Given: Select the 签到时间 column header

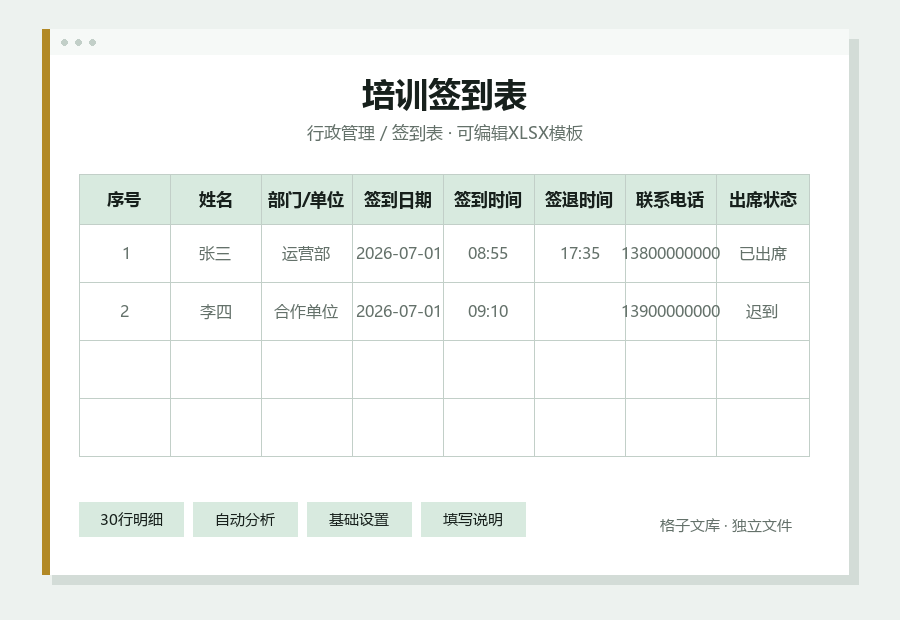Looking at the screenshot, I should [x=488, y=200].
